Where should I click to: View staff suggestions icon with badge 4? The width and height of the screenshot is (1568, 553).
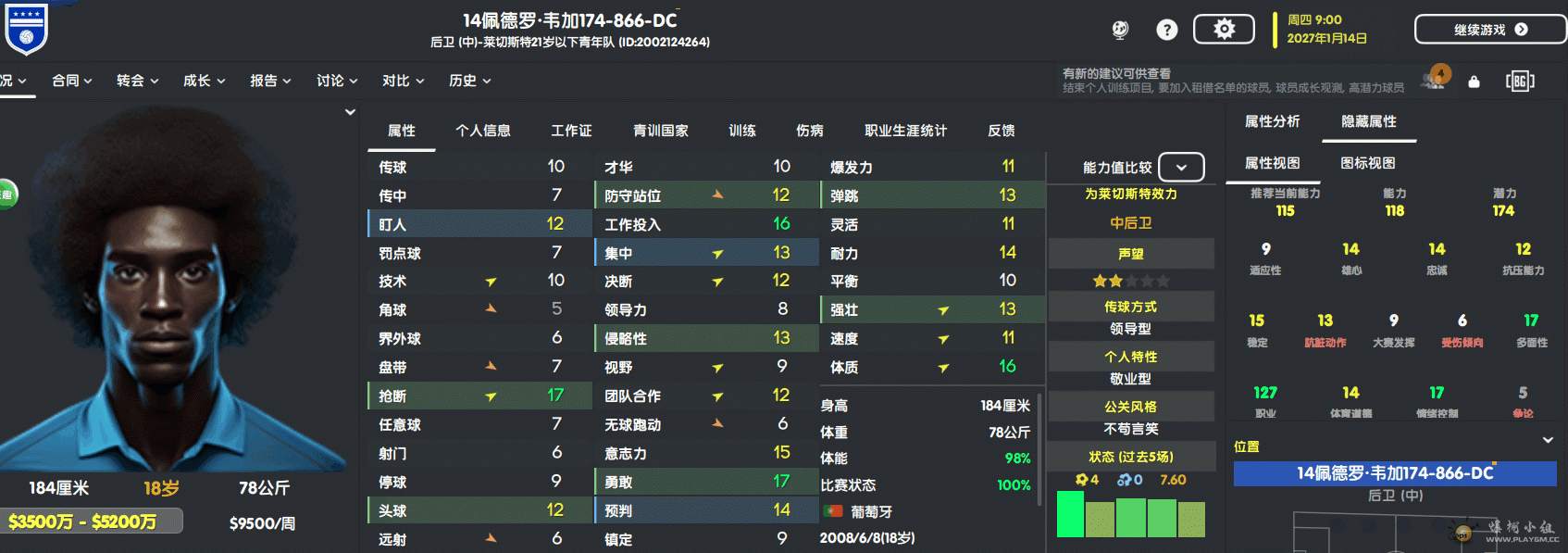pos(1436,78)
